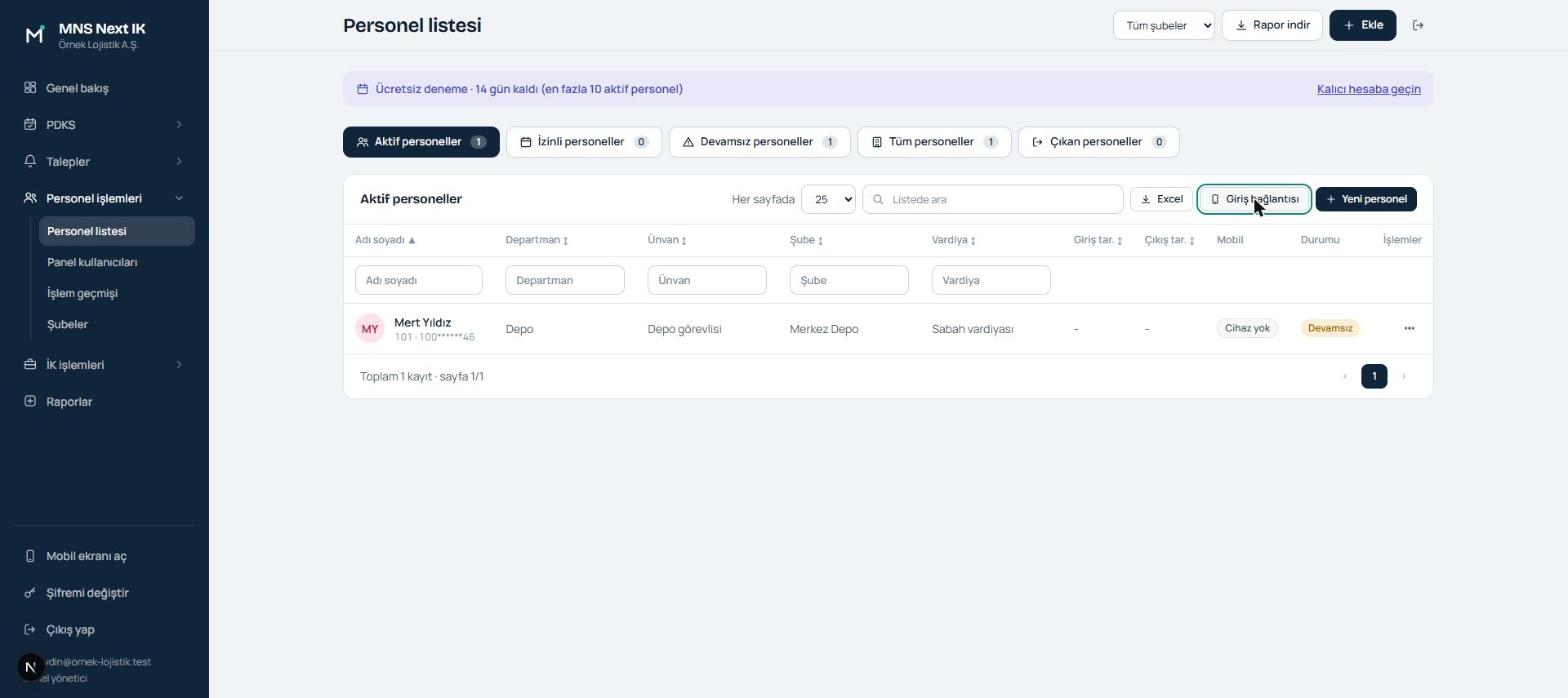The width and height of the screenshot is (1568, 698).
Task: Click the Rapor indir button
Action: 1272,25
